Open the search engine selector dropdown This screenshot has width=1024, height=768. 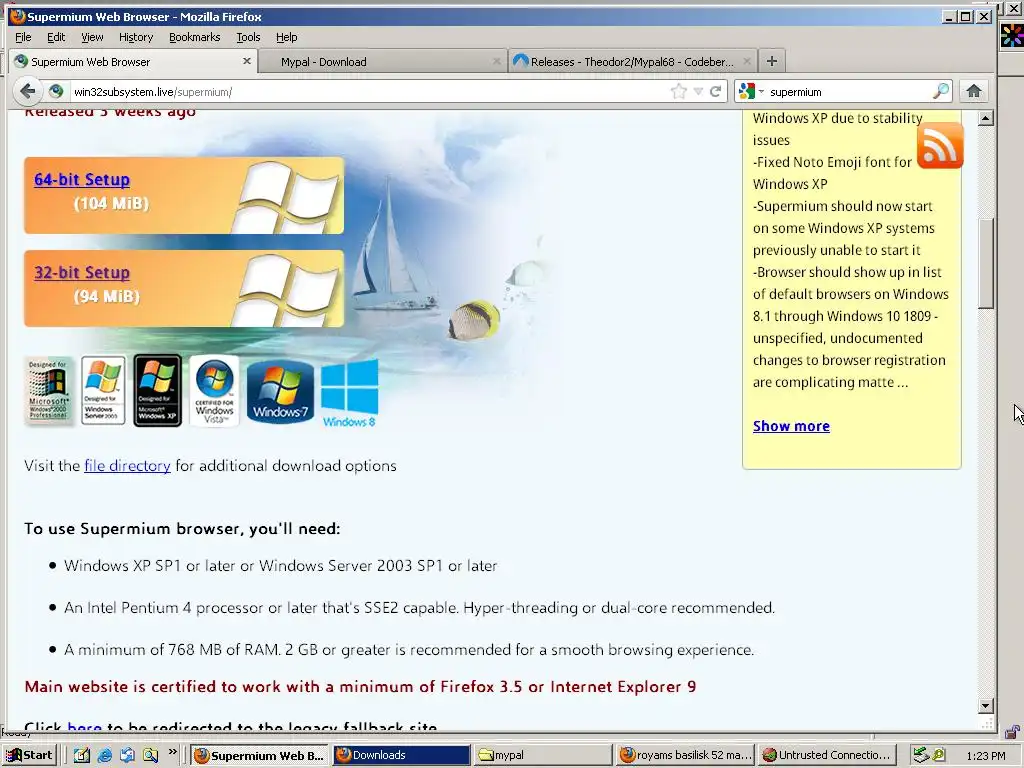pos(751,91)
